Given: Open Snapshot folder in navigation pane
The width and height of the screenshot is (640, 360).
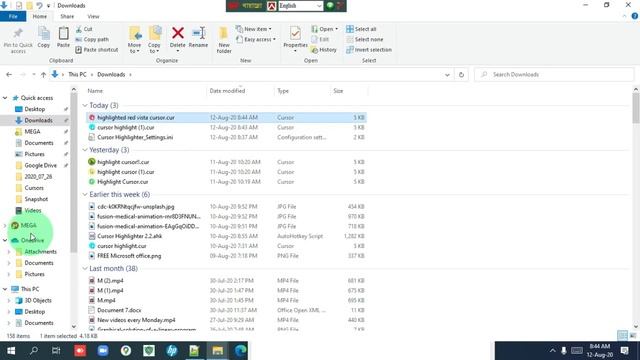Looking at the screenshot, I should click(x=36, y=199).
